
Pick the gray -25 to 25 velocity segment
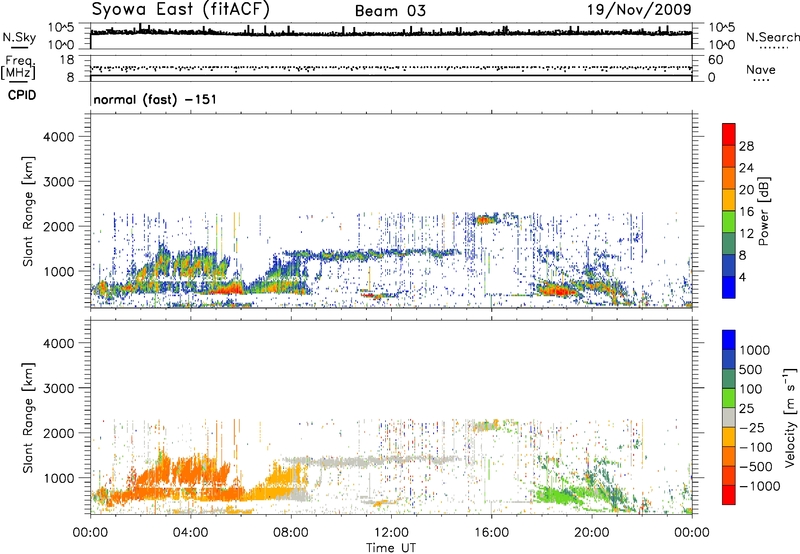[729, 418]
